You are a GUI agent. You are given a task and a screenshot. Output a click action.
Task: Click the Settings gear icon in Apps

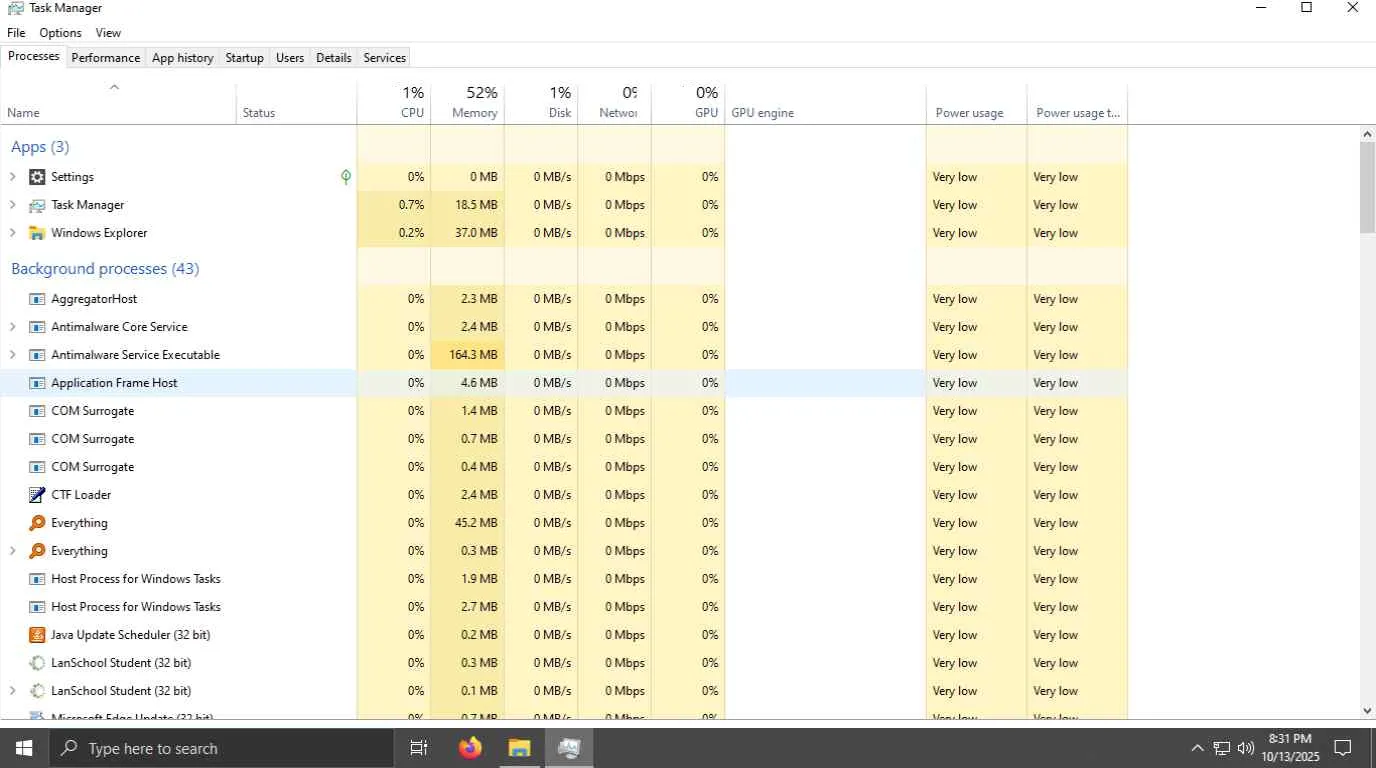coord(37,177)
